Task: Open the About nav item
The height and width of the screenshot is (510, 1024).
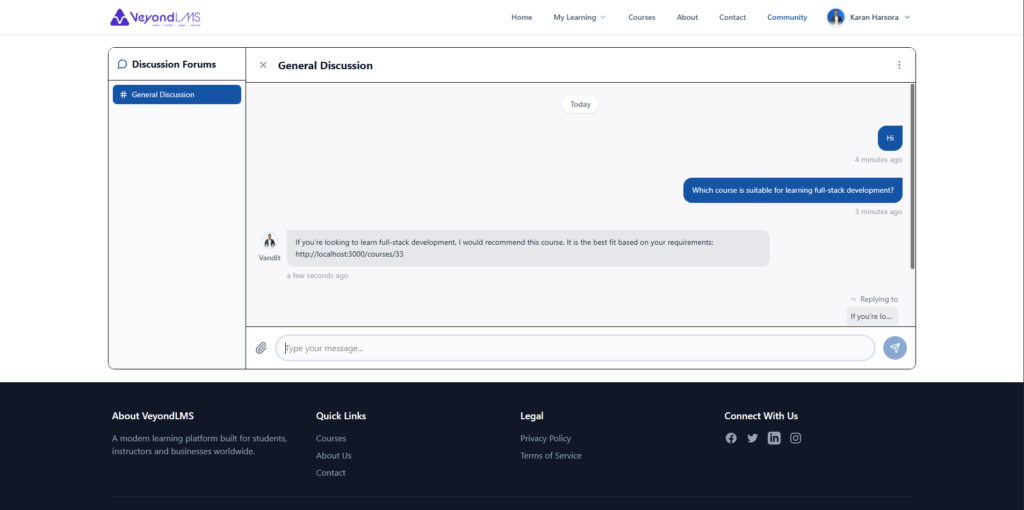Action: click(x=687, y=18)
